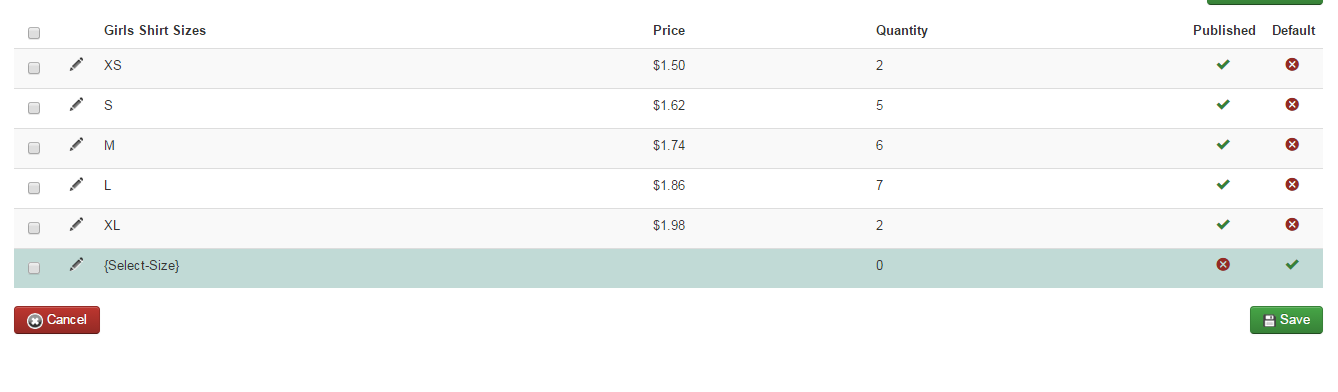Viewport: 1338px width, 392px height.
Task: Click the pencil edit icon for XS
Action: pos(76,64)
